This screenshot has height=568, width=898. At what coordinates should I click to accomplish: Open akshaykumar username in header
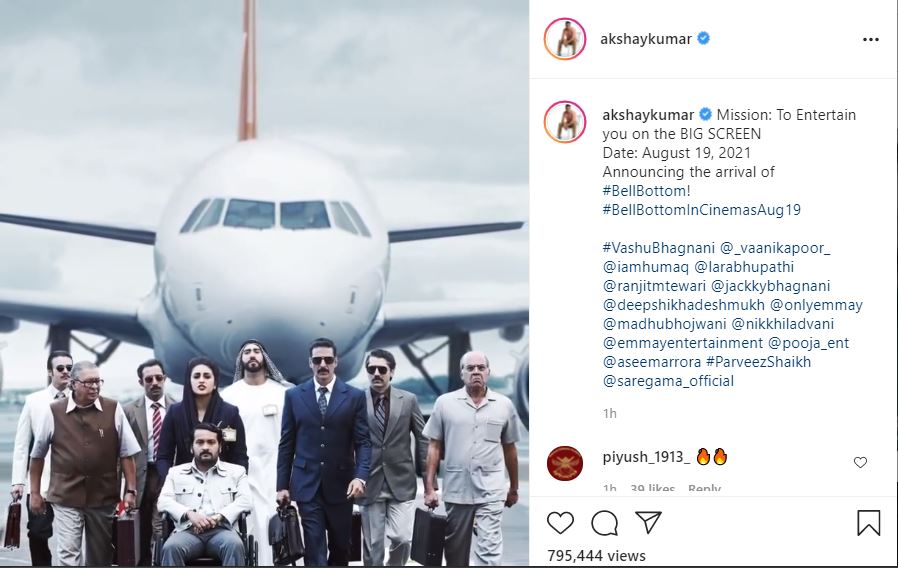pos(646,39)
